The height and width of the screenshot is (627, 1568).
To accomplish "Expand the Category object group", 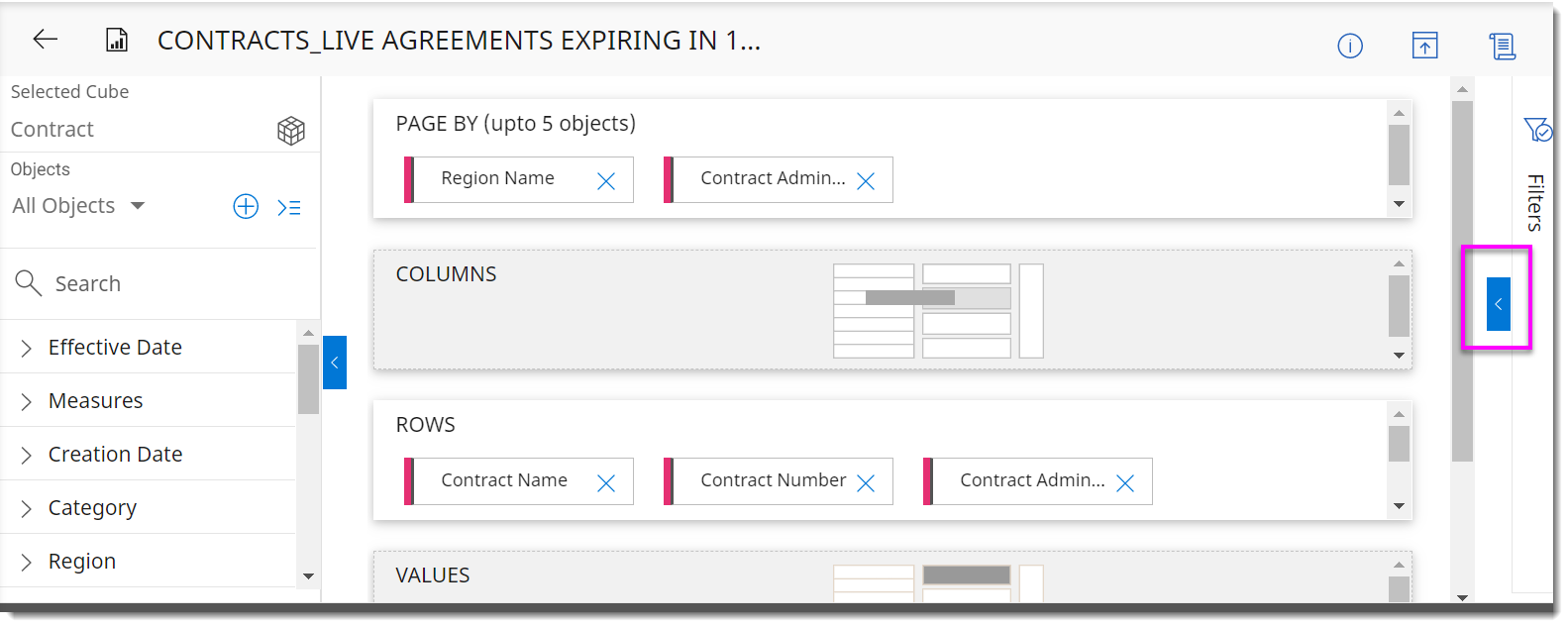I will click(x=27, y=508).
